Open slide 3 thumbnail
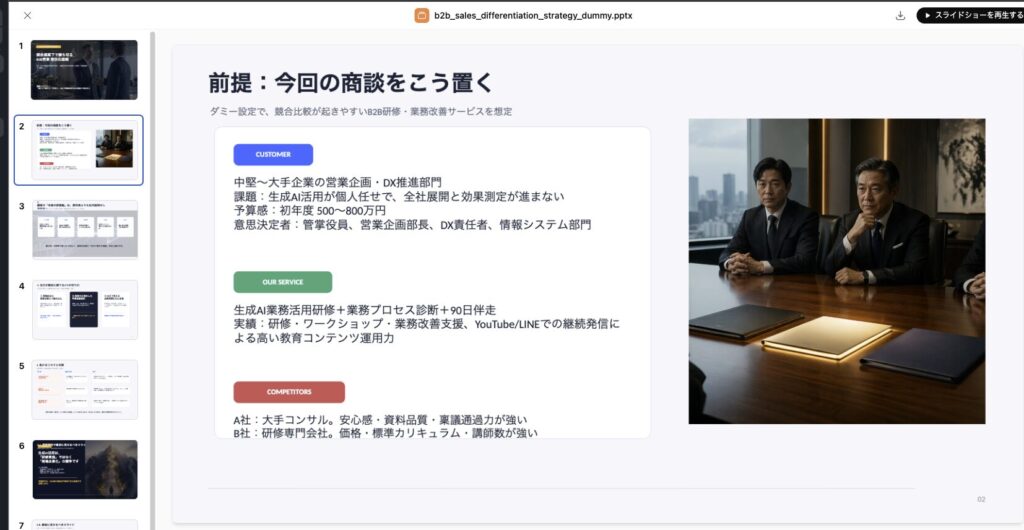 (85, 230)
